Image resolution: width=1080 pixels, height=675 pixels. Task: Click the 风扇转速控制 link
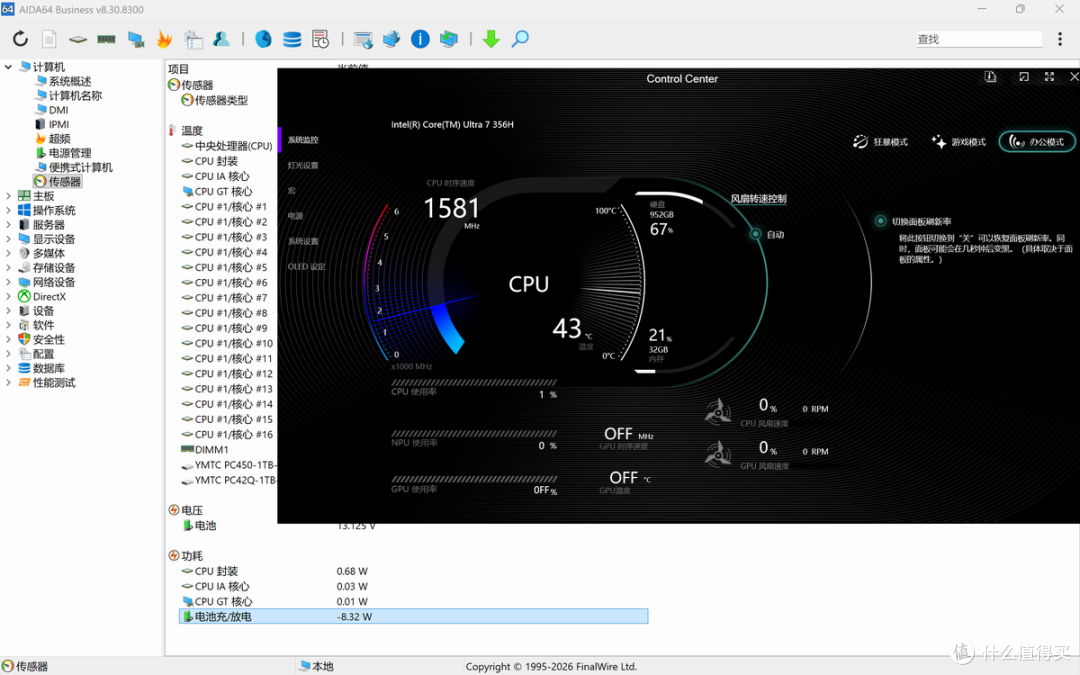point(758,199)
